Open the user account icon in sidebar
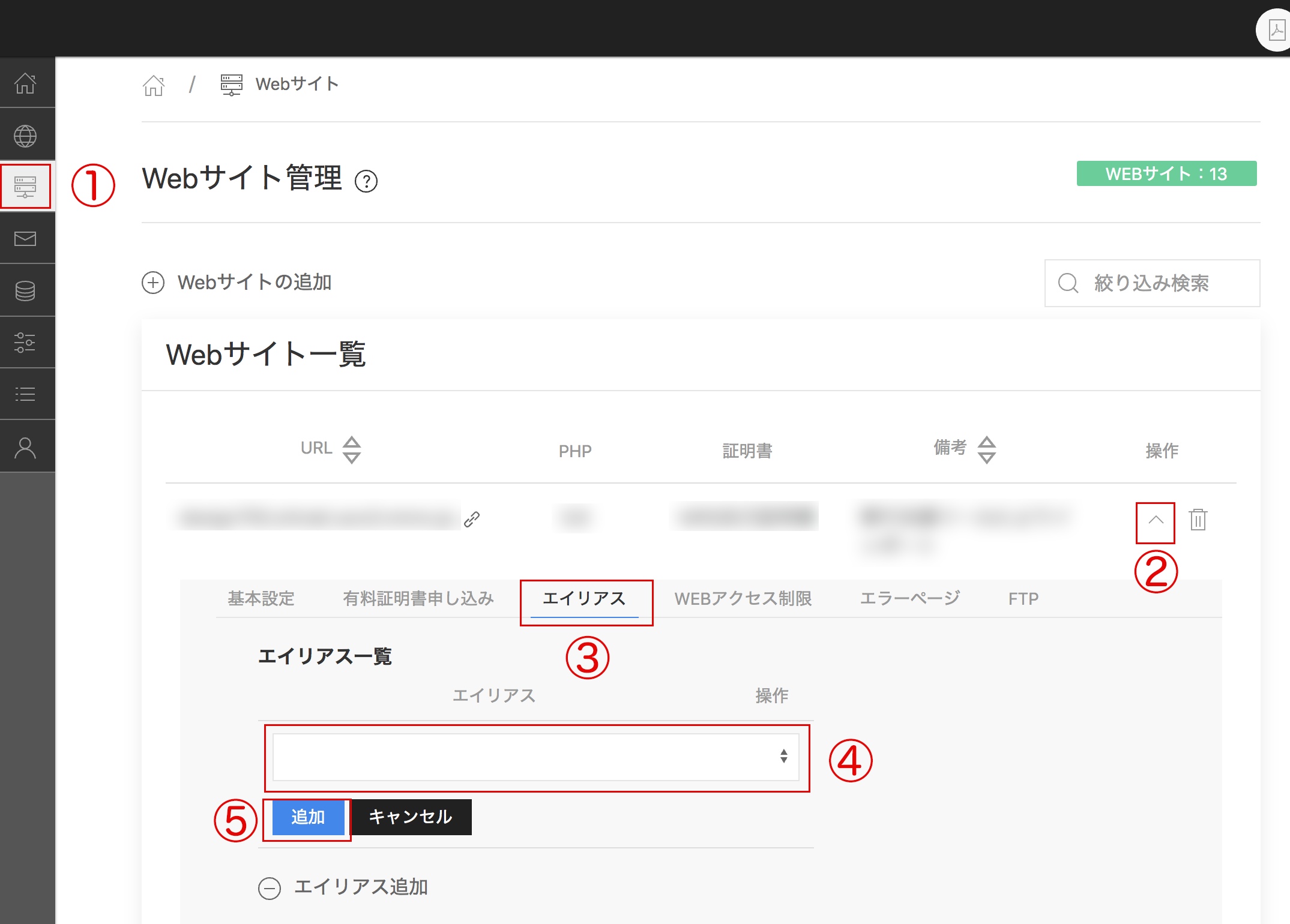This screenshot has height=924, width=1290. [25, 448]
